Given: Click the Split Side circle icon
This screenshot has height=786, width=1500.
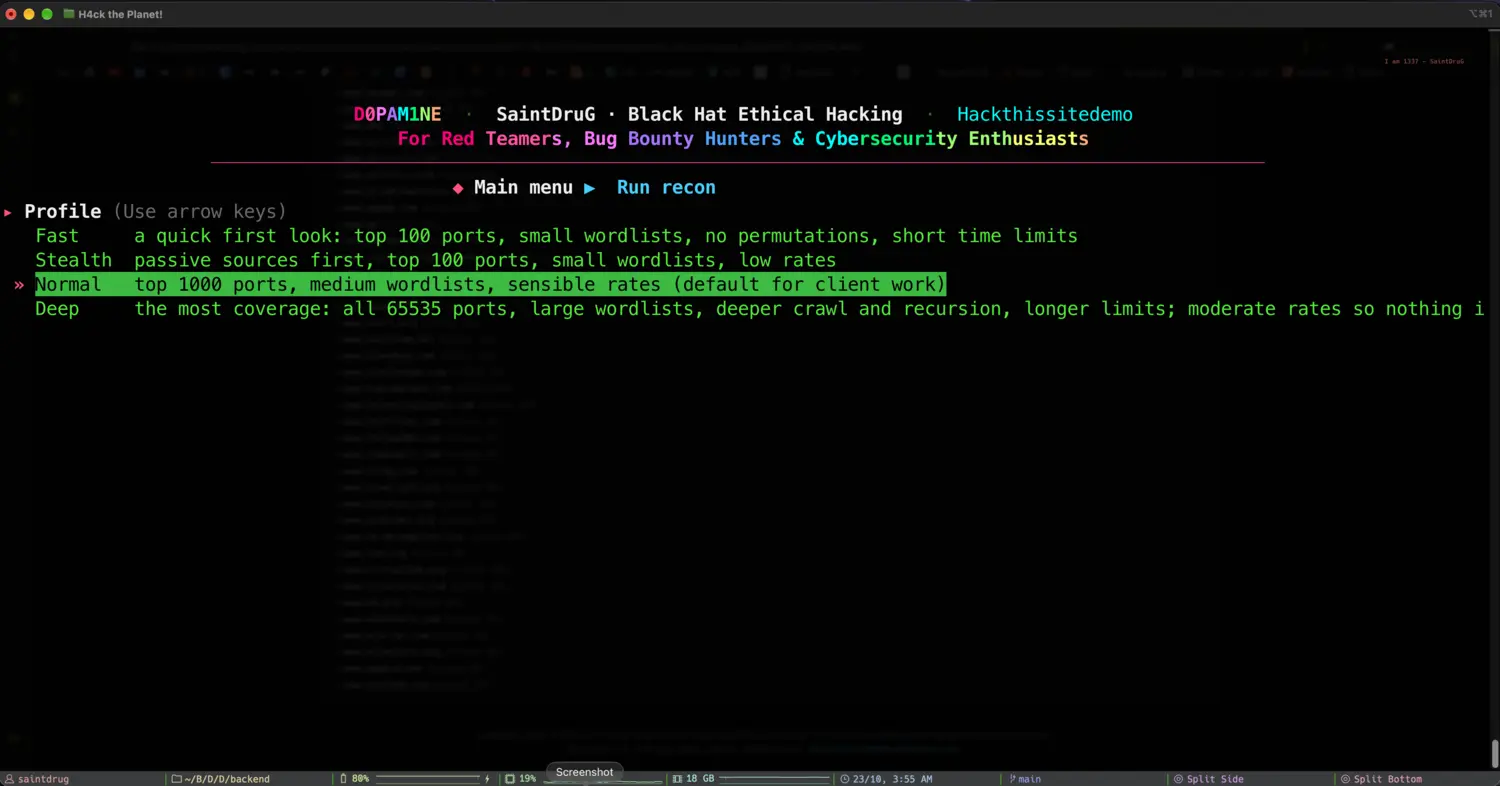Looking at the screenshot, I should [1178, 779].
